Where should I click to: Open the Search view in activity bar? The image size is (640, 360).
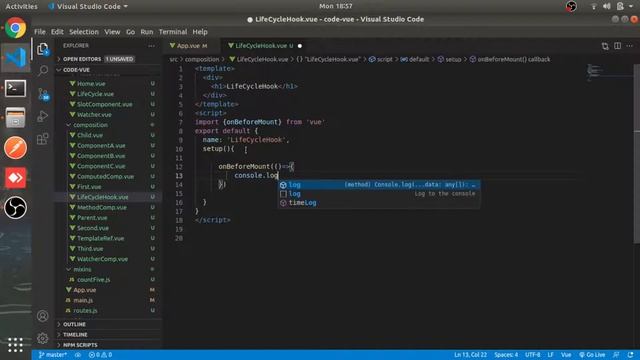(43, 71)
